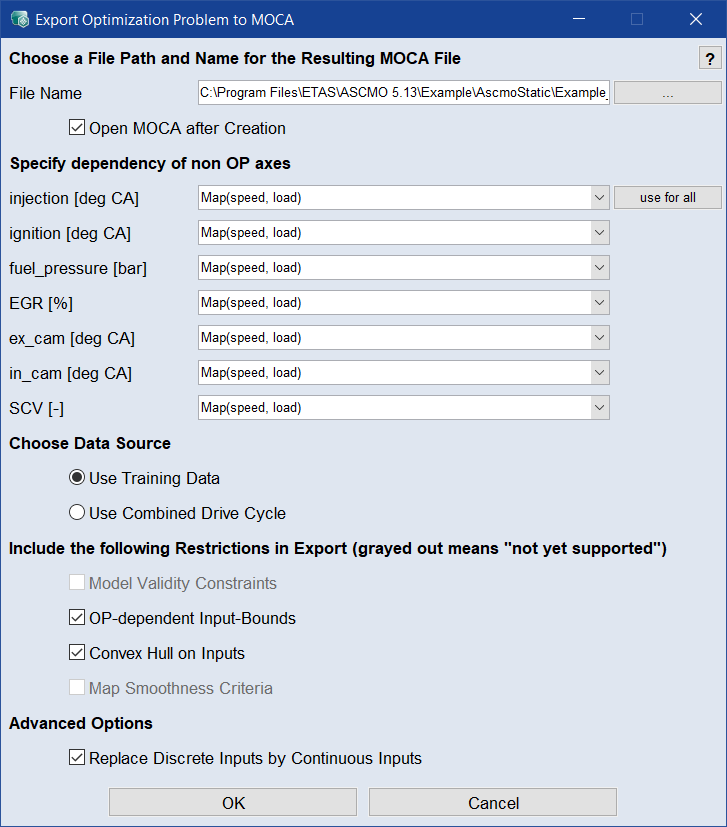
Task: Toggle Replace Discrete Inputs by Continuous Inputs
Action: [x=77, y=758]
